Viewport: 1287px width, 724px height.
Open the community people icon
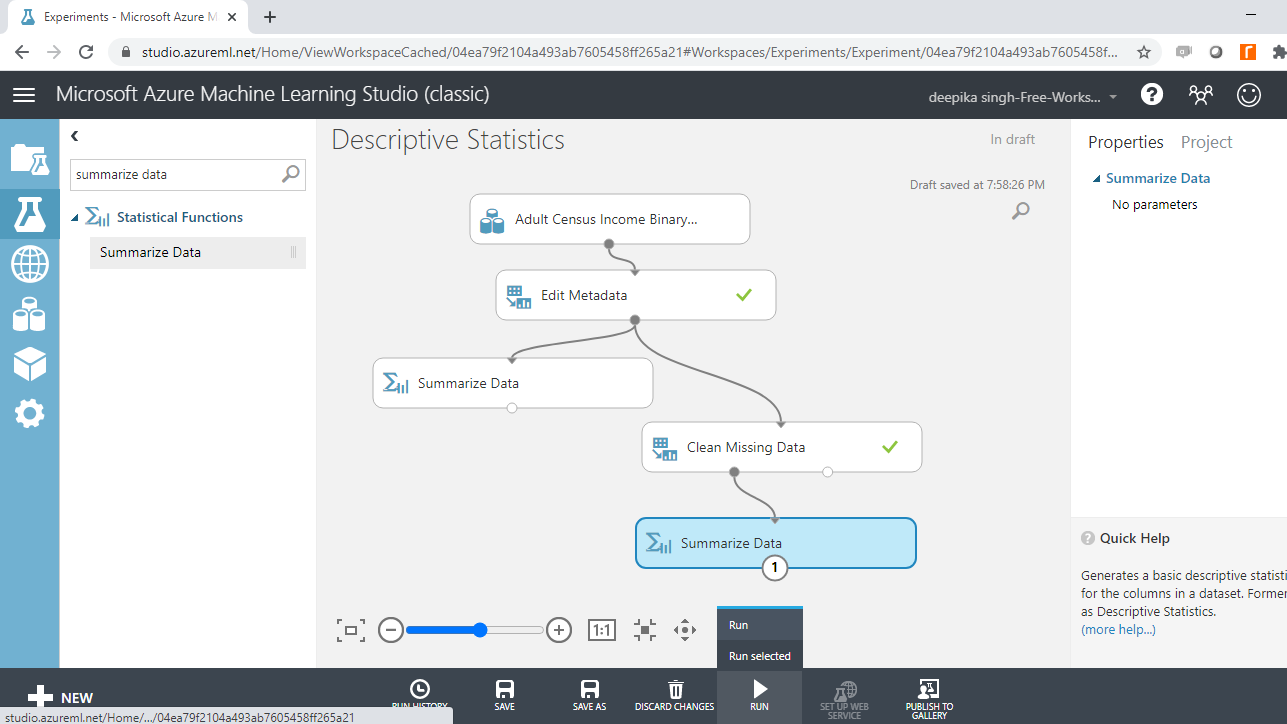1200,94
